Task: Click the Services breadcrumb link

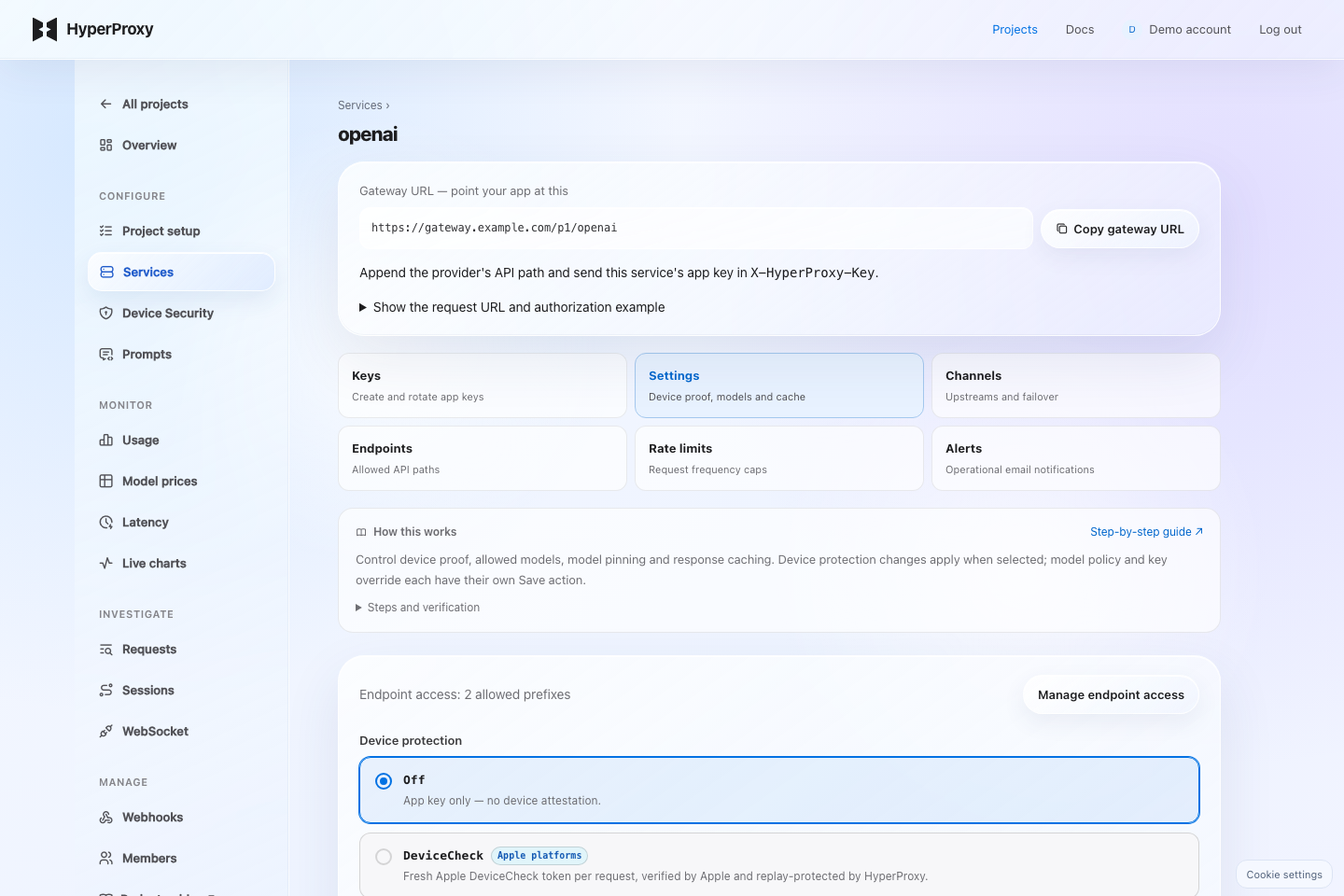Action: coord(360,105)
